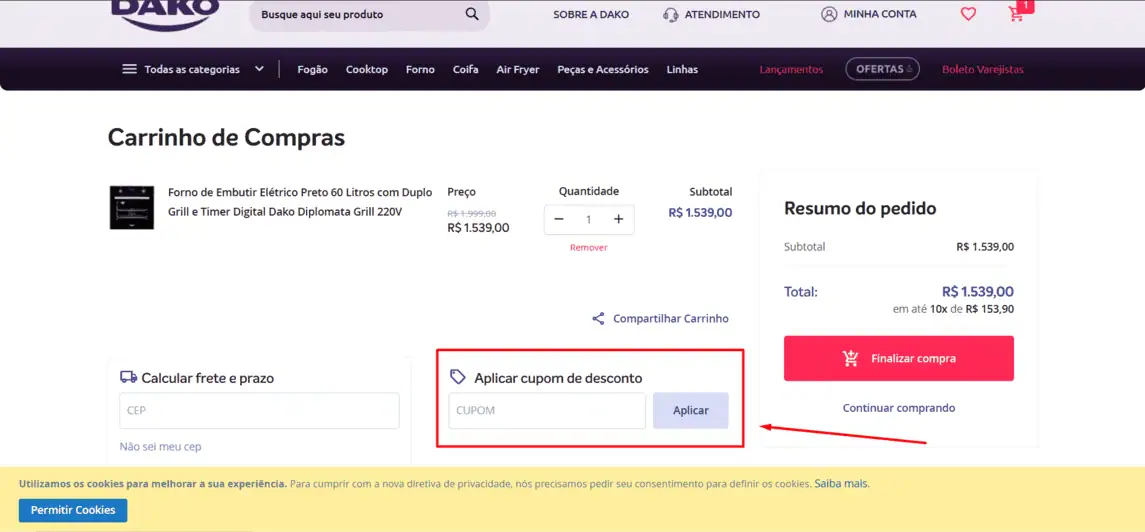
Task: Open the Fogão menu
Action: coord(313,69)
